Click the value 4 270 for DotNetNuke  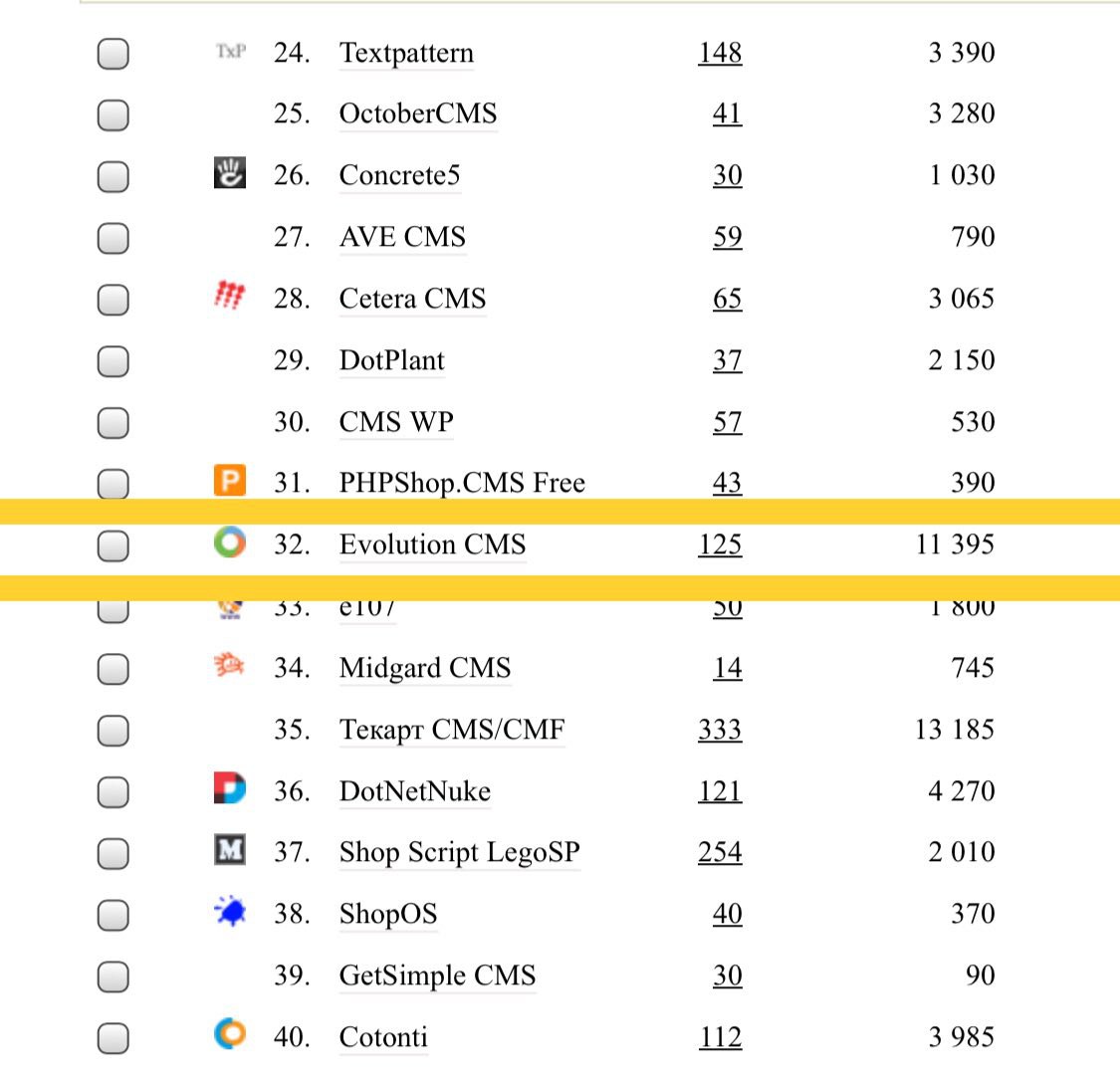tap(962, 790)
